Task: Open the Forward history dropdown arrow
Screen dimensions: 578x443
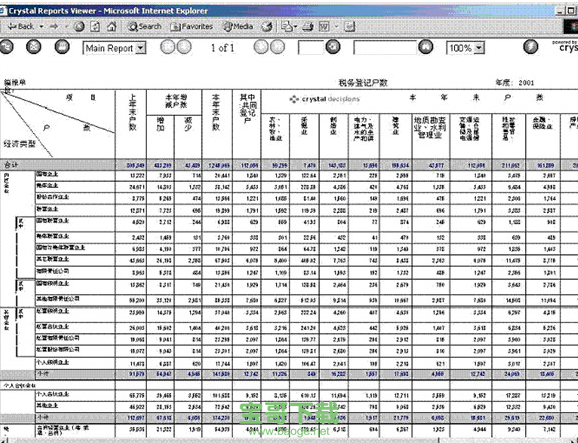Action: click(66, 27)
